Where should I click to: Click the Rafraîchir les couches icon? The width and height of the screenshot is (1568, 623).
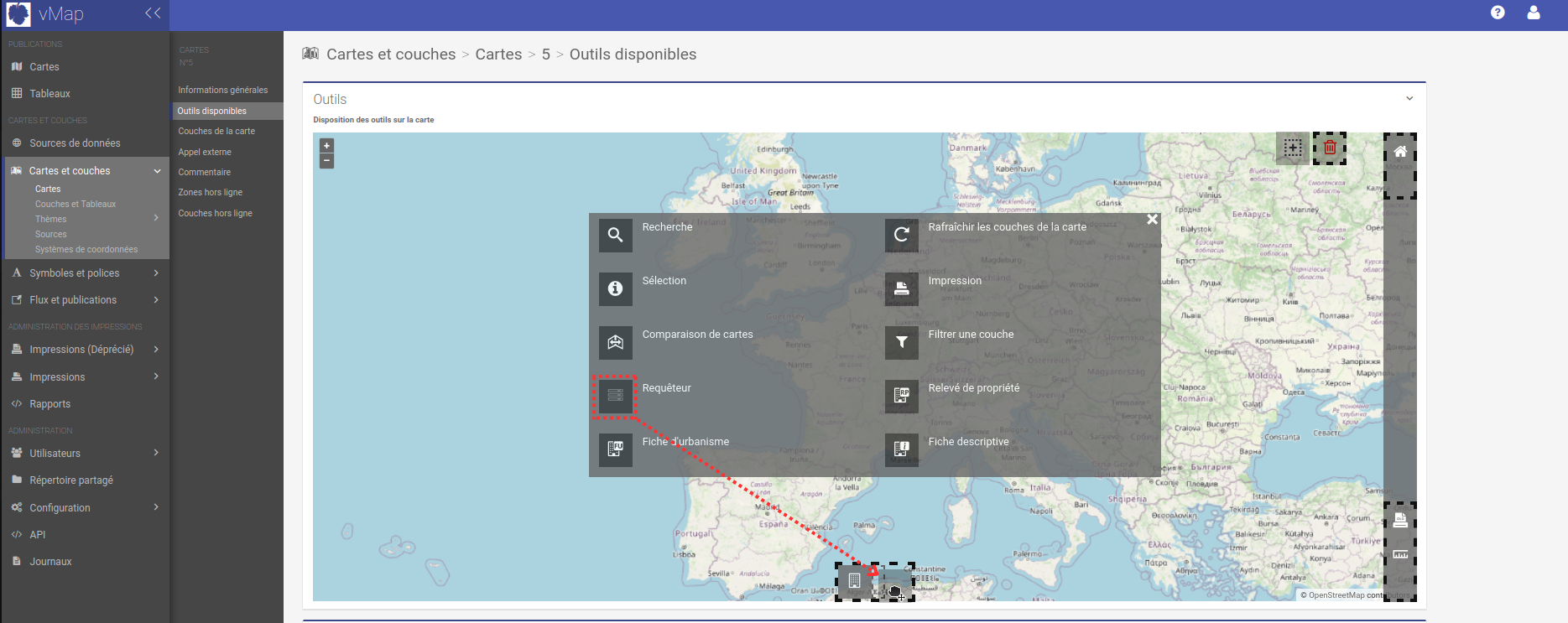click(901, 235)
